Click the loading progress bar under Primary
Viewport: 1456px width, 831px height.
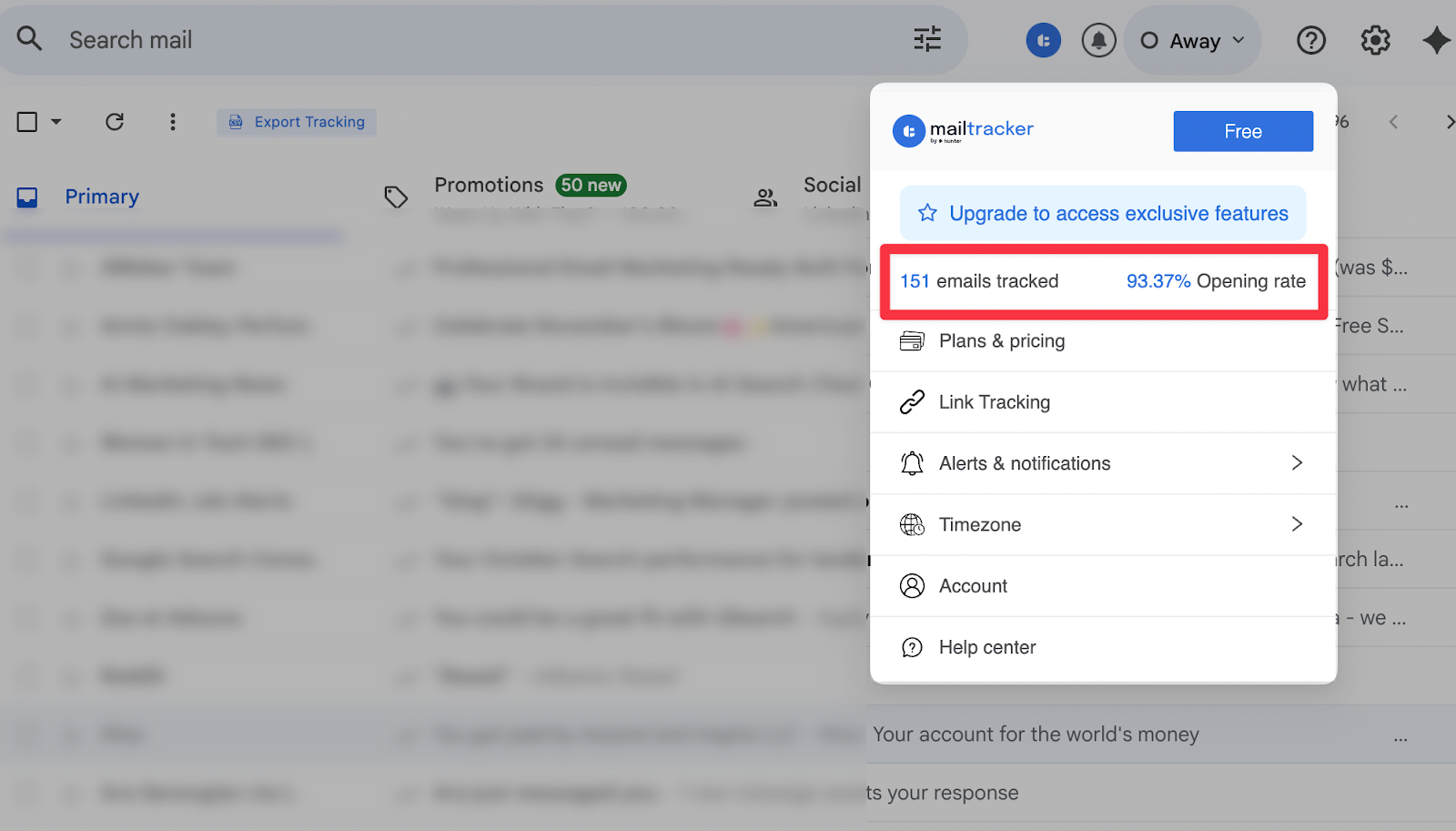pyautogui.click(x=173, y=234)
